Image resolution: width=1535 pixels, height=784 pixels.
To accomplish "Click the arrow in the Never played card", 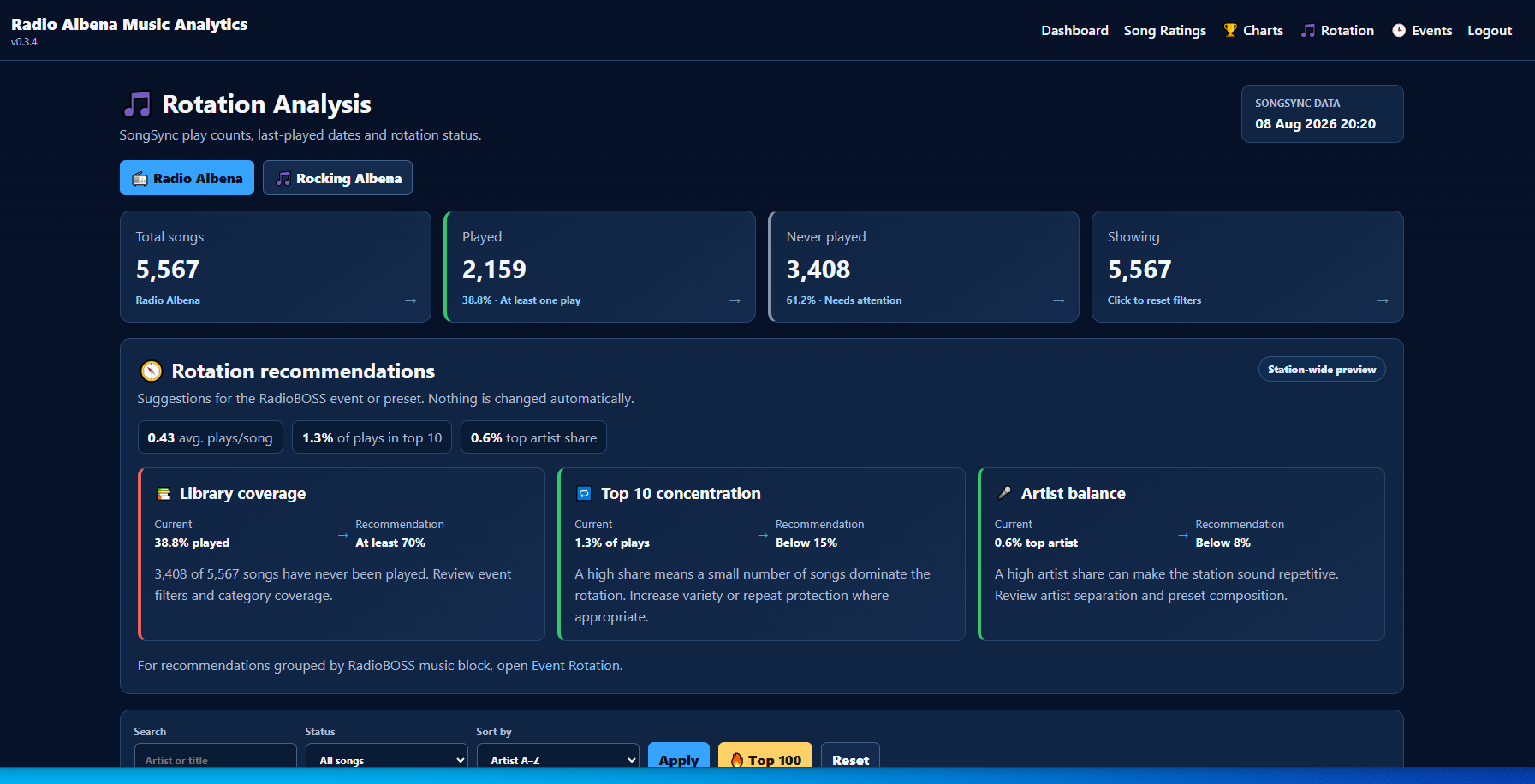I will click(x=1059, y=300).
